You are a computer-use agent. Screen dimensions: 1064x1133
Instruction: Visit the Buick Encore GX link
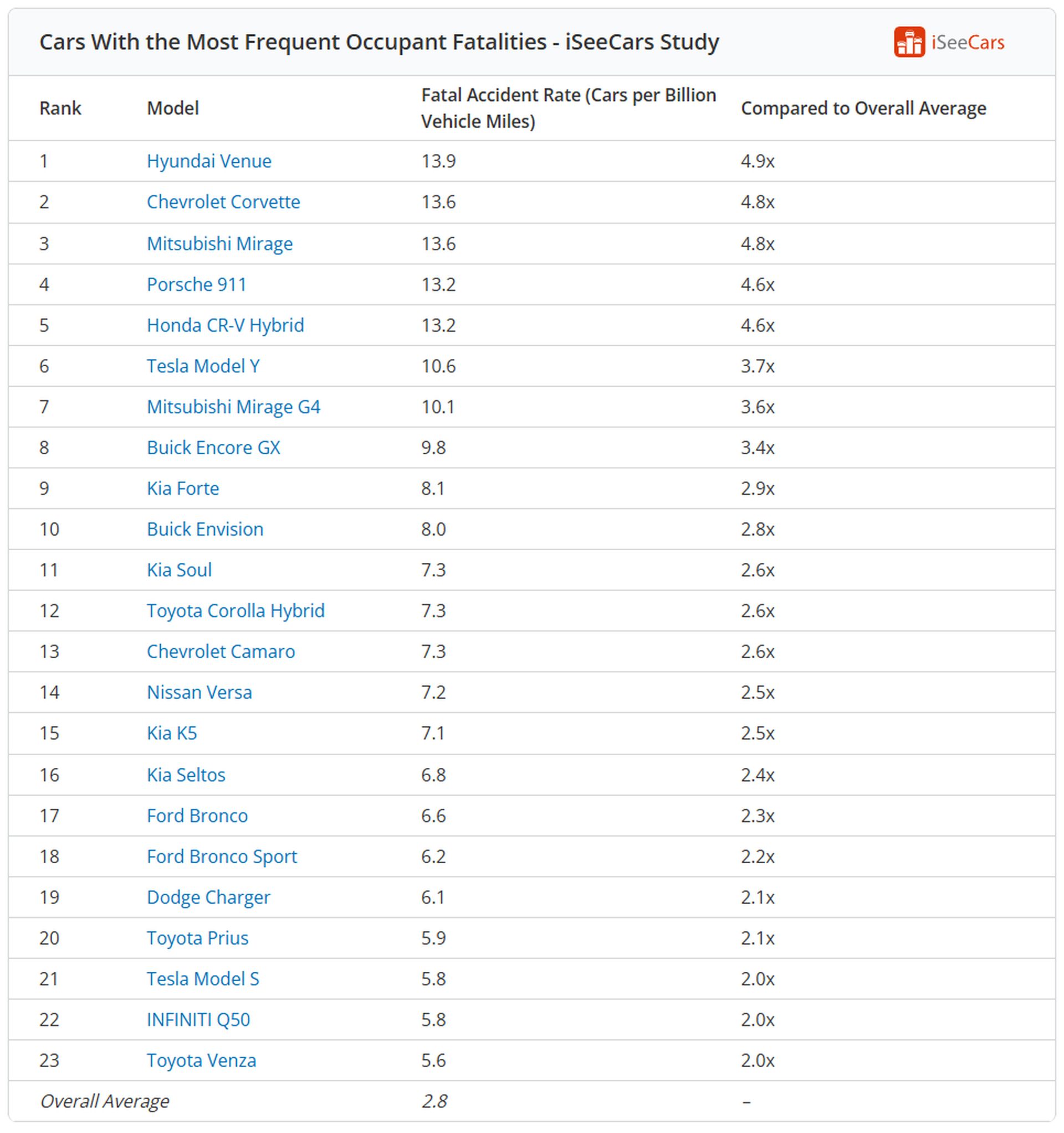click(213, 448)
